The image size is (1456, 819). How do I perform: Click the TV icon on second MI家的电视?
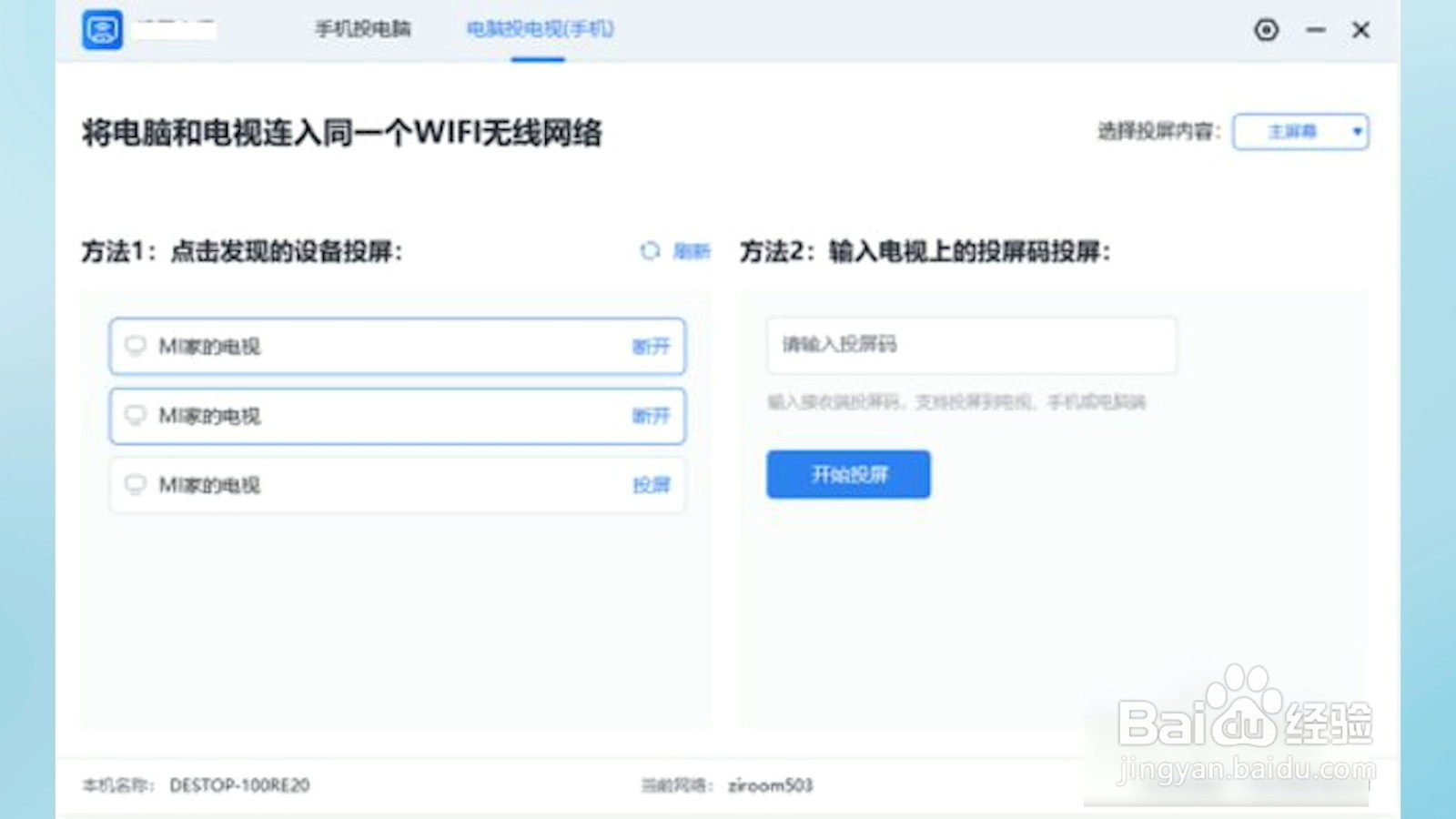pos(136,416)
